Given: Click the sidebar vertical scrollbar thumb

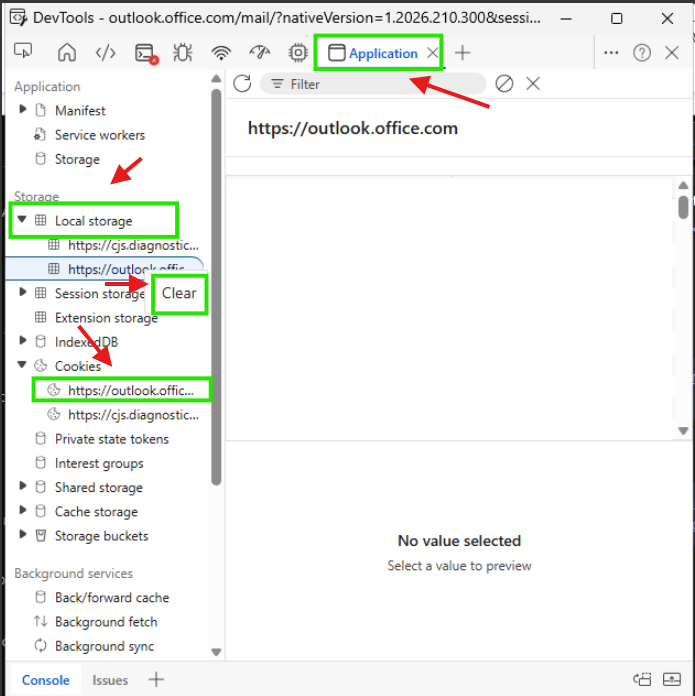Looking at the screenshot, I should [216, 287].
